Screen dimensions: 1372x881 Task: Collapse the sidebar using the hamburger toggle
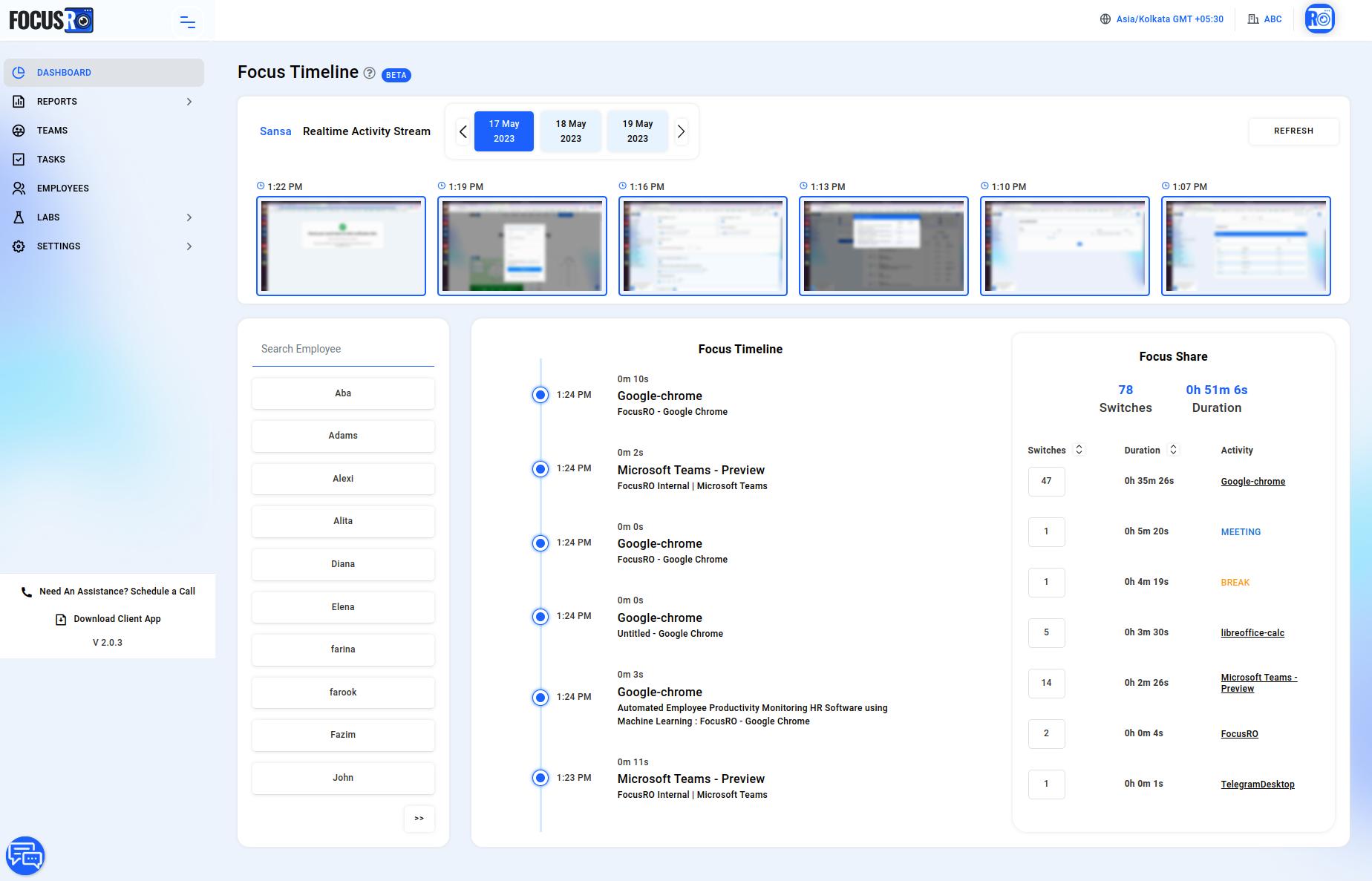187,22
